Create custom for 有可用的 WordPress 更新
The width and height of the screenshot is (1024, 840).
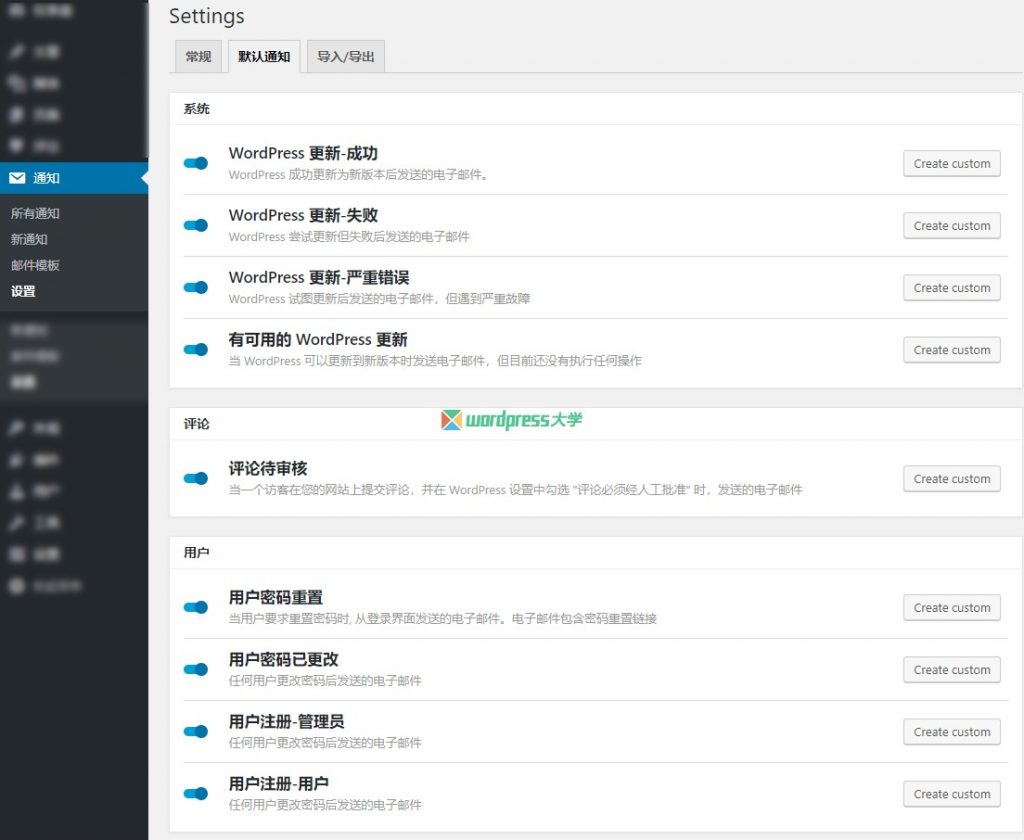[x=952, y=349]
